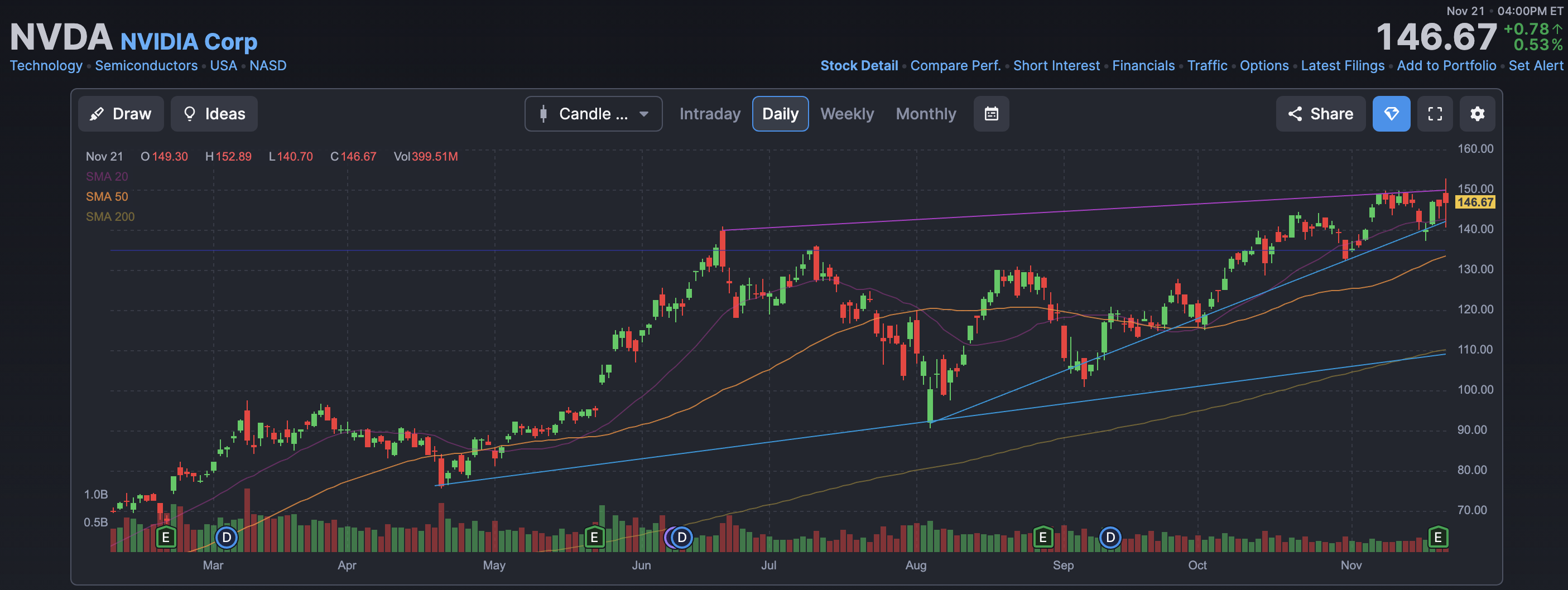Click the NVDA ticker symbol heading
Image resolution: width=1568 pixels, height=590 pixels.
click(x=61, y=37)
